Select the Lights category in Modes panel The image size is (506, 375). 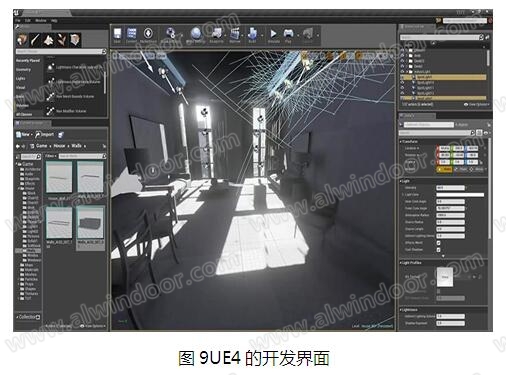point(21,78)
